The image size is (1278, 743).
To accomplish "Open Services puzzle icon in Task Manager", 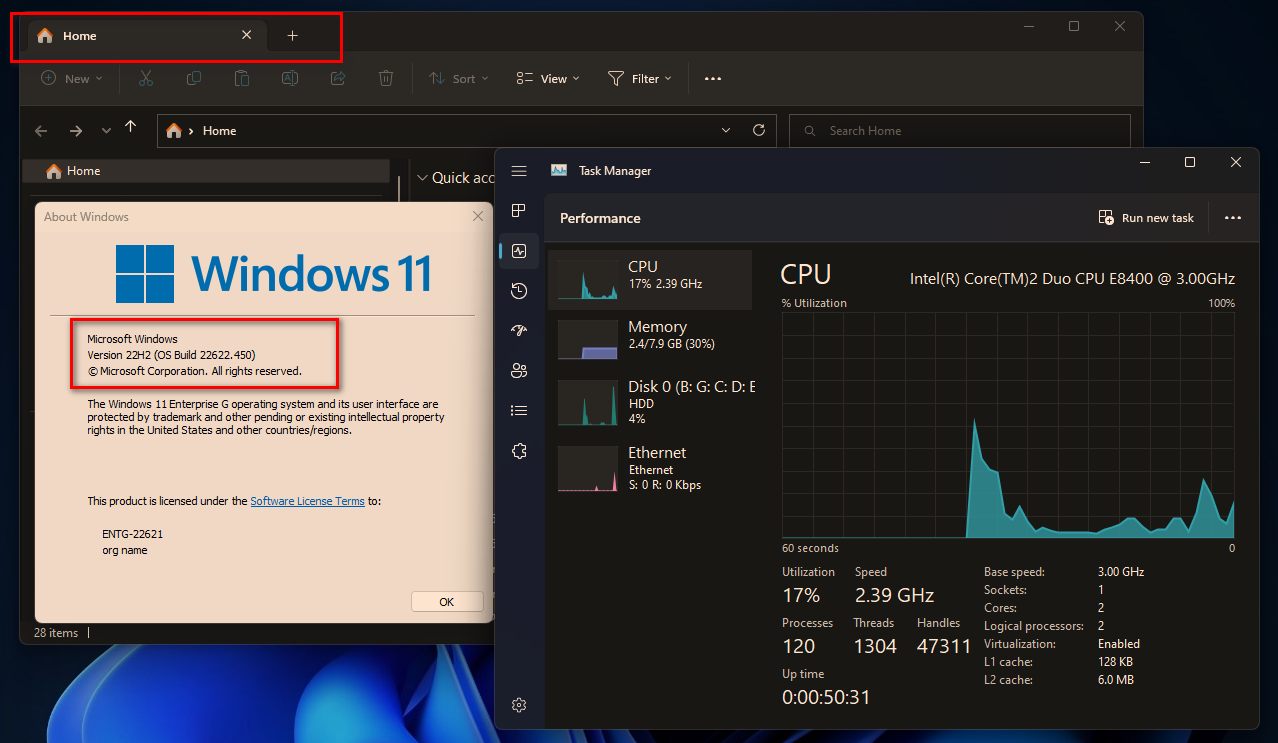I will [519, 451].
